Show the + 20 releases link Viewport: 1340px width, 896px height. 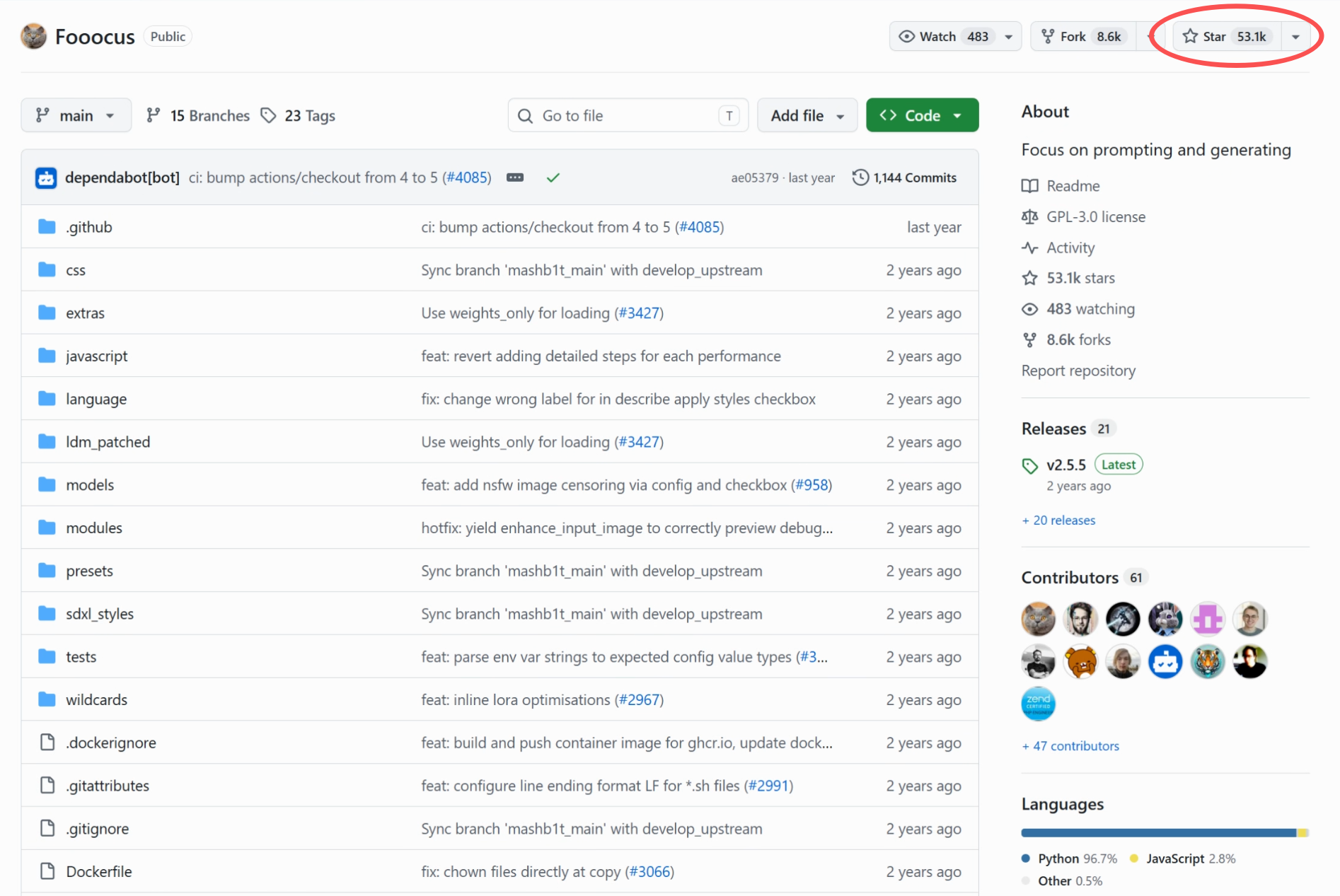1058,520
